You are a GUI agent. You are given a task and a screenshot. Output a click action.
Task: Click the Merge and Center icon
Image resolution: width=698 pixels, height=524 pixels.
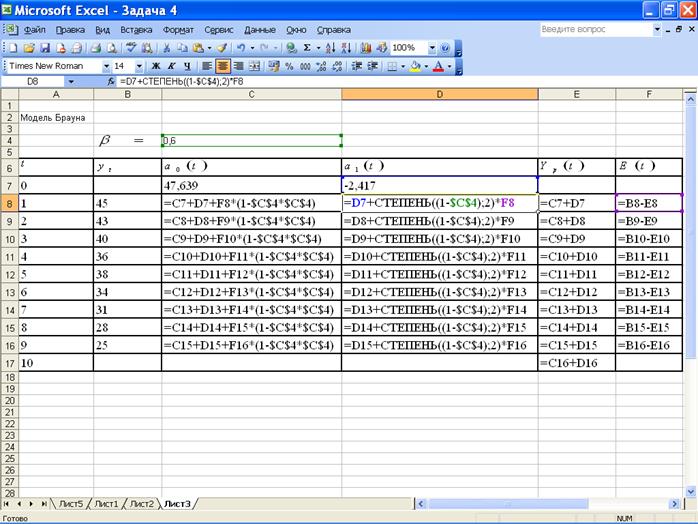tap(254, 66)
